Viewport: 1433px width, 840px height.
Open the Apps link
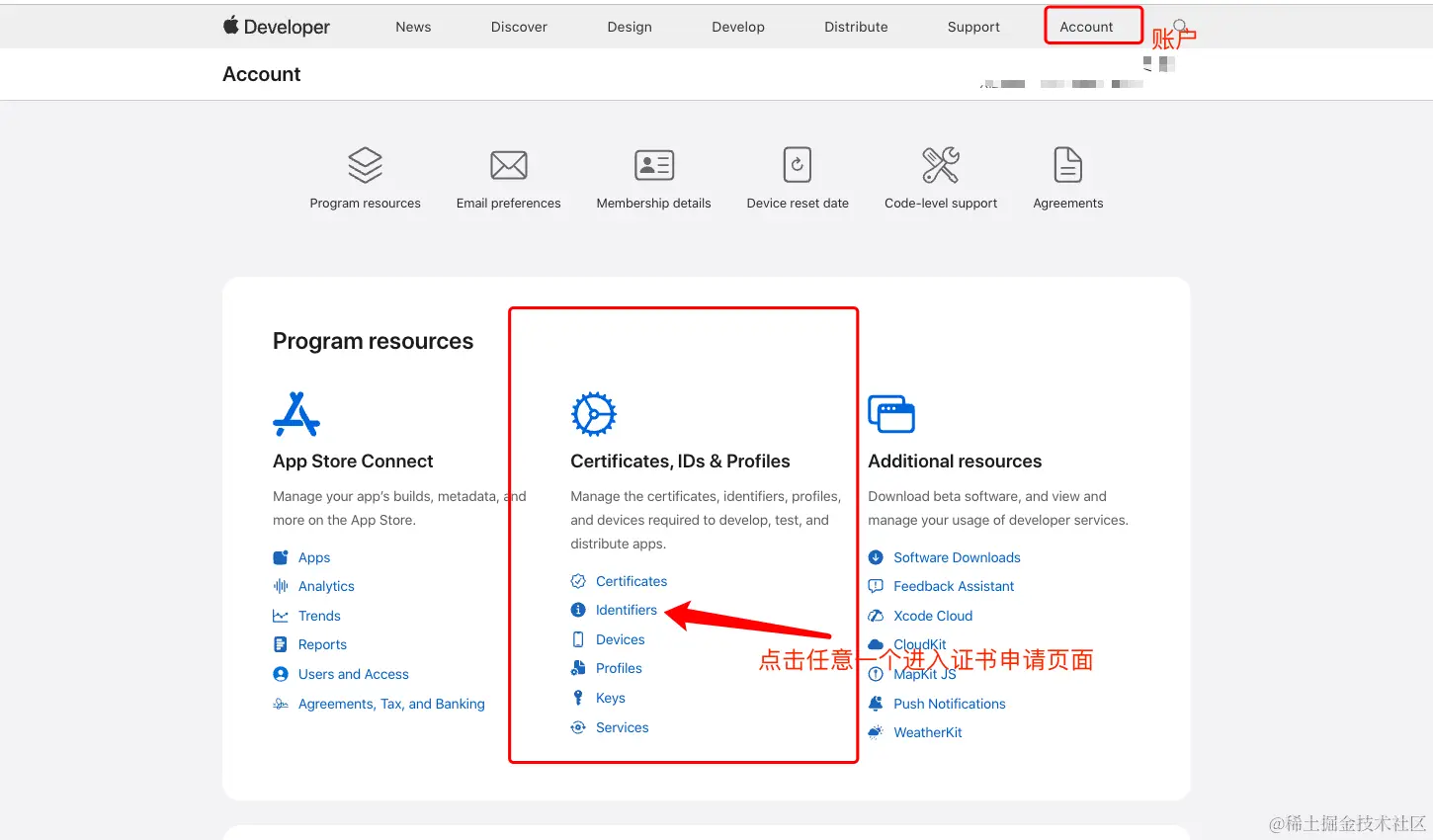[314, 557]
